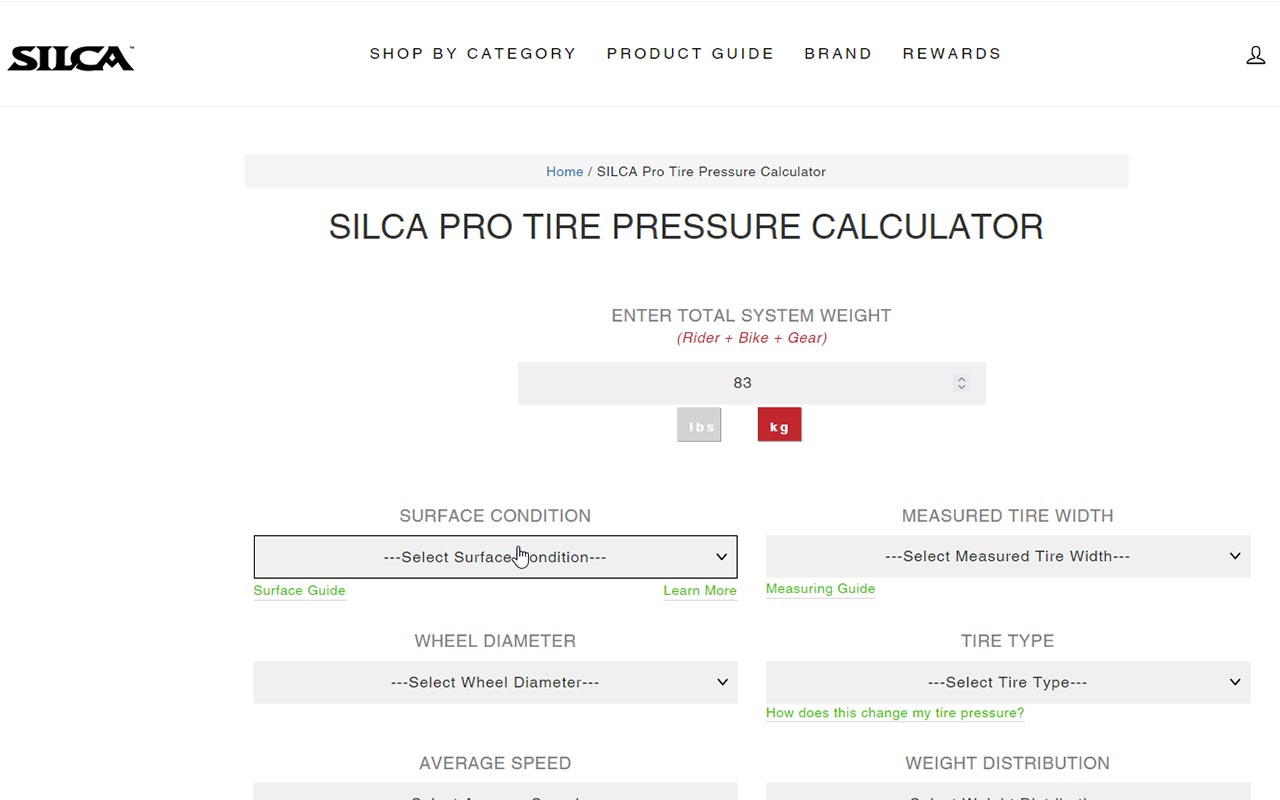The width and height of the screenshot is (1280, 800).
Task: Expand the Tire Type dropdown
Action: pyautogui.click(x=1008, y=682)
